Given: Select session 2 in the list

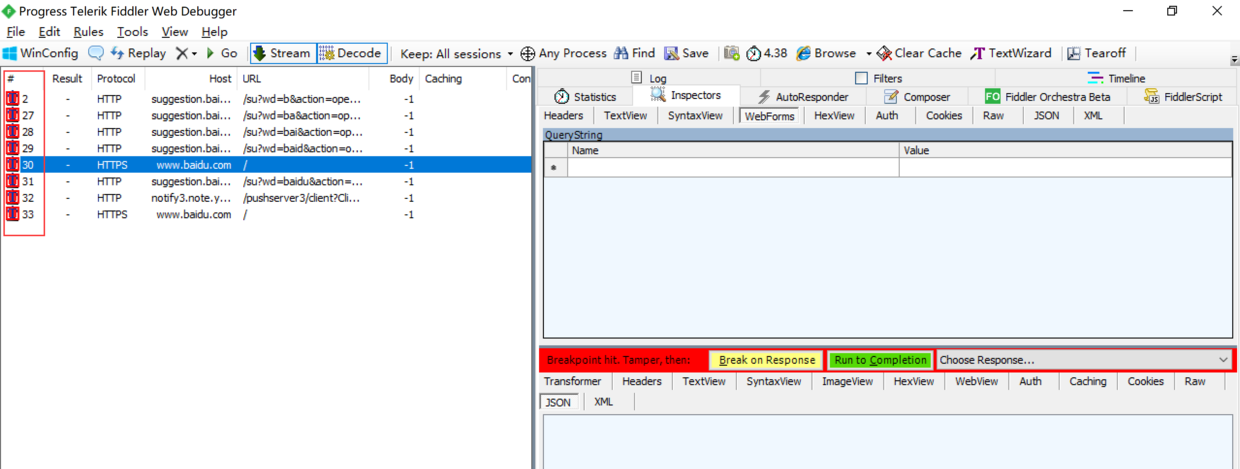Looking at the screenshot, I should click(x=267, y=99).
